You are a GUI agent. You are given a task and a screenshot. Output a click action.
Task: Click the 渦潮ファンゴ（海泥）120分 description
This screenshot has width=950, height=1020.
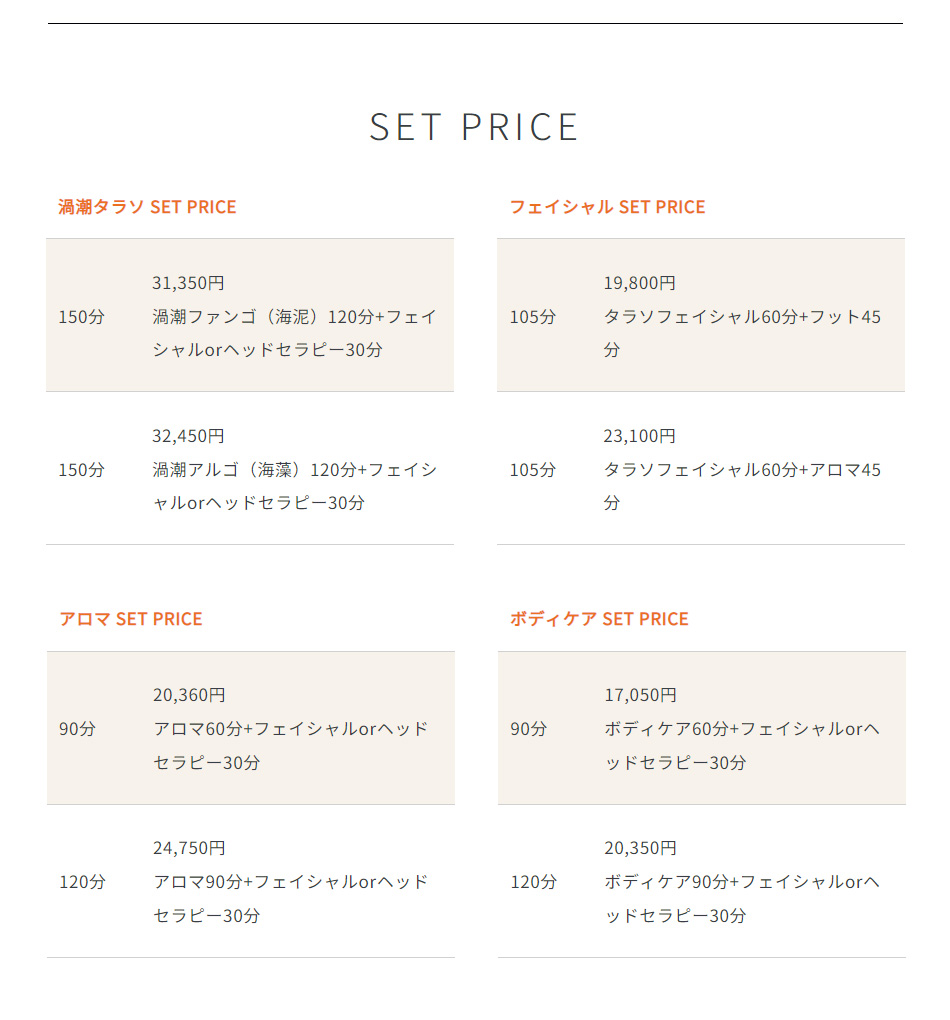pyautogui.click(x=294, y=333)
